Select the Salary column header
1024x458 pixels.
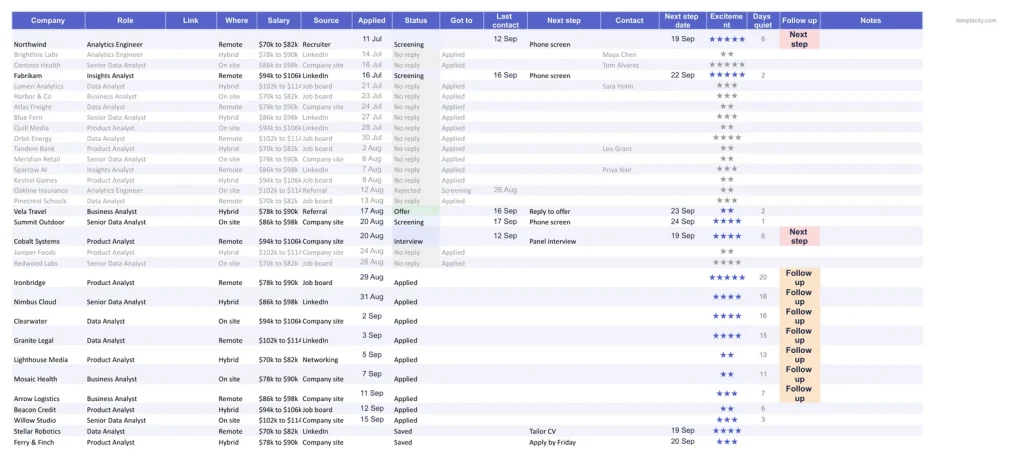coord(279,20)
